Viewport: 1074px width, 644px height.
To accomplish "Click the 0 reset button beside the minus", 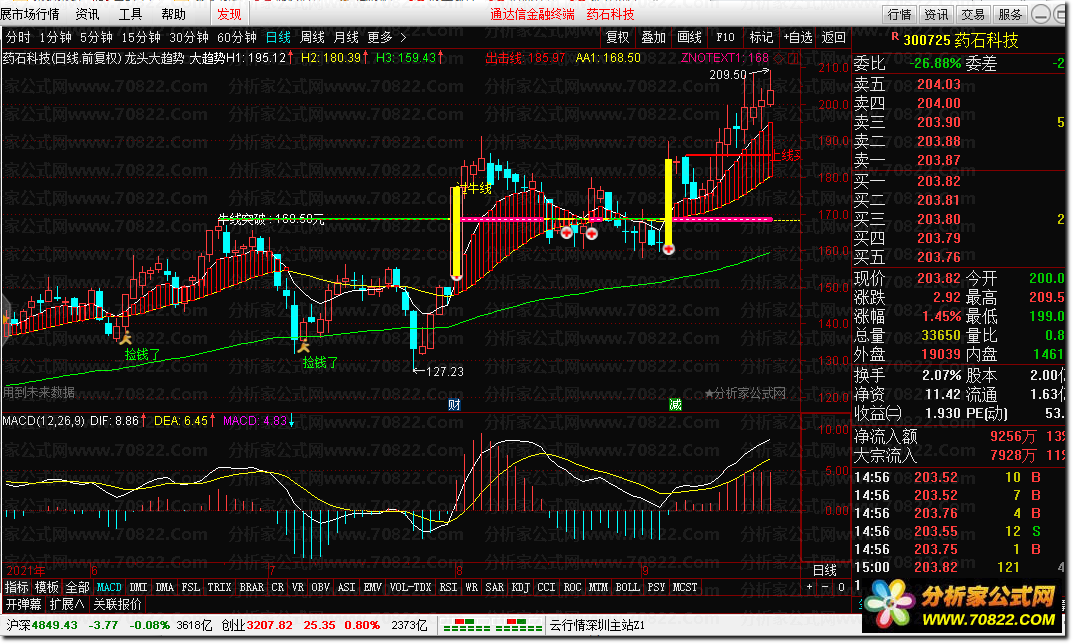I will pos(841,587).
